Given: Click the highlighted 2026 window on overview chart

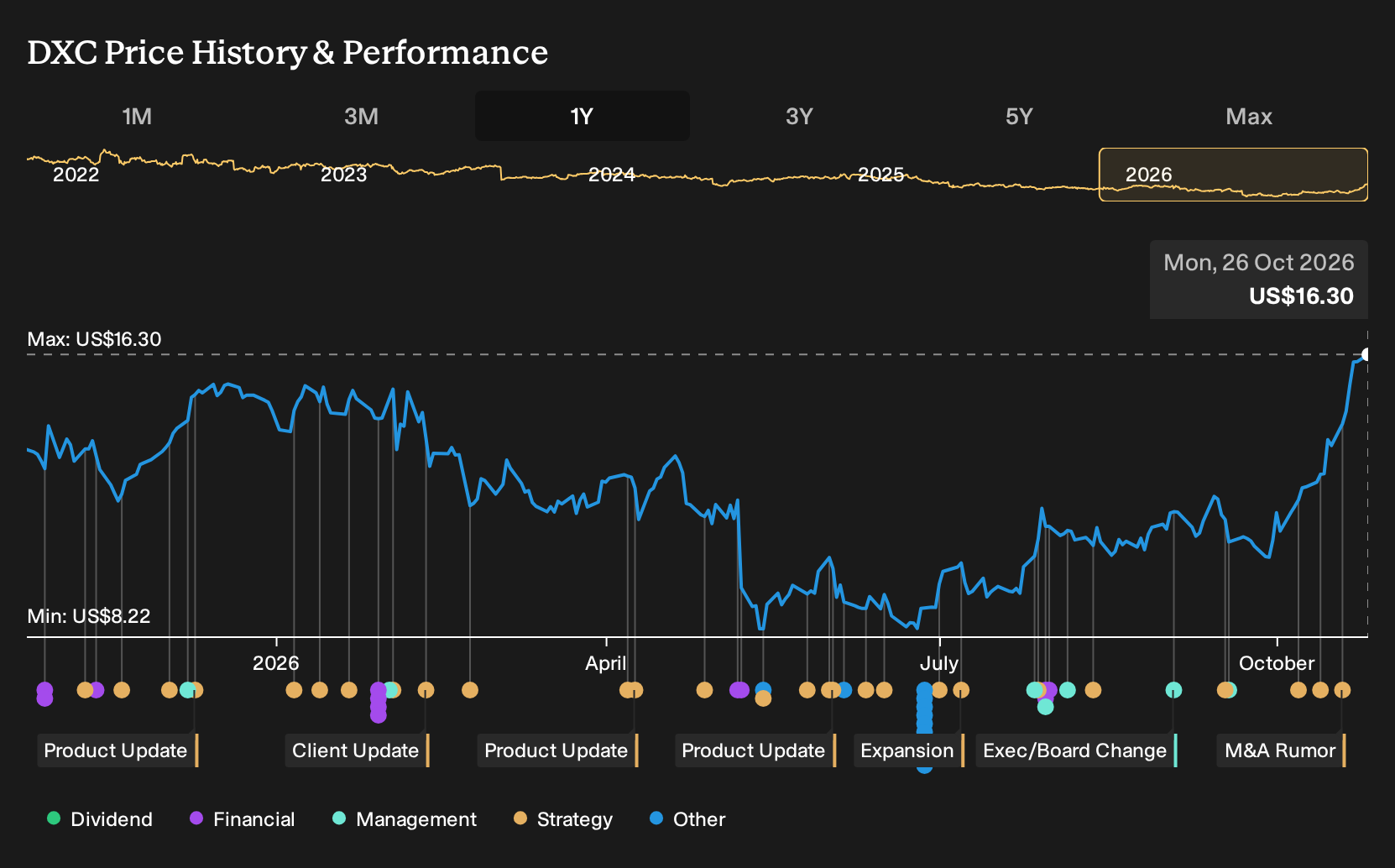Looking at the screenshot, I should click(1233, 175).
